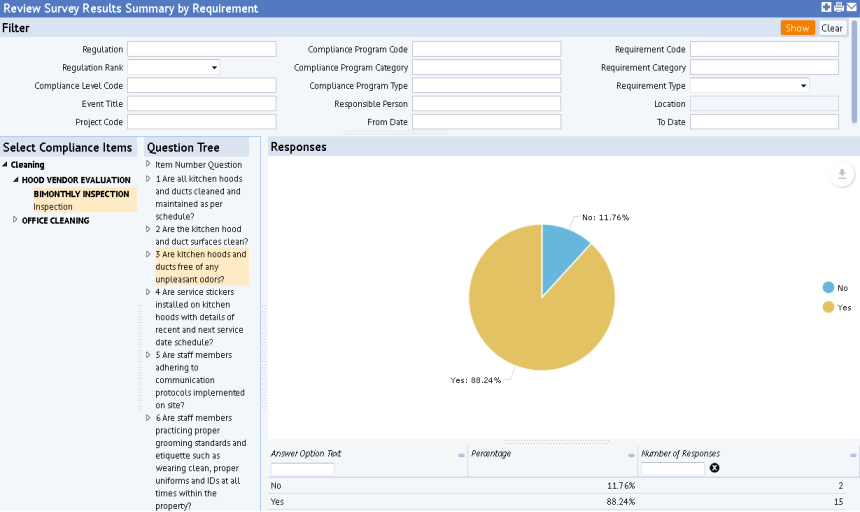
Task: Toggle the No series in the legend
Action: [835, 288]
